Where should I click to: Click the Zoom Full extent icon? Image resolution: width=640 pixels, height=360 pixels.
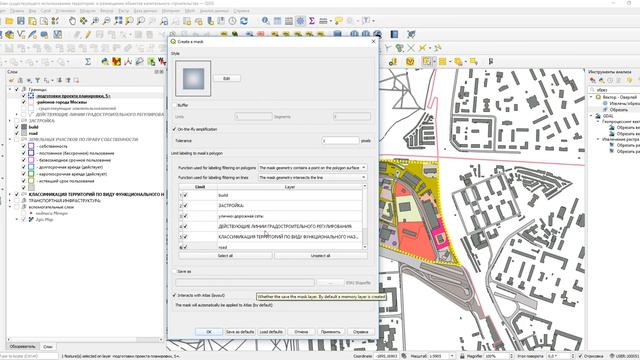point(118,21)
